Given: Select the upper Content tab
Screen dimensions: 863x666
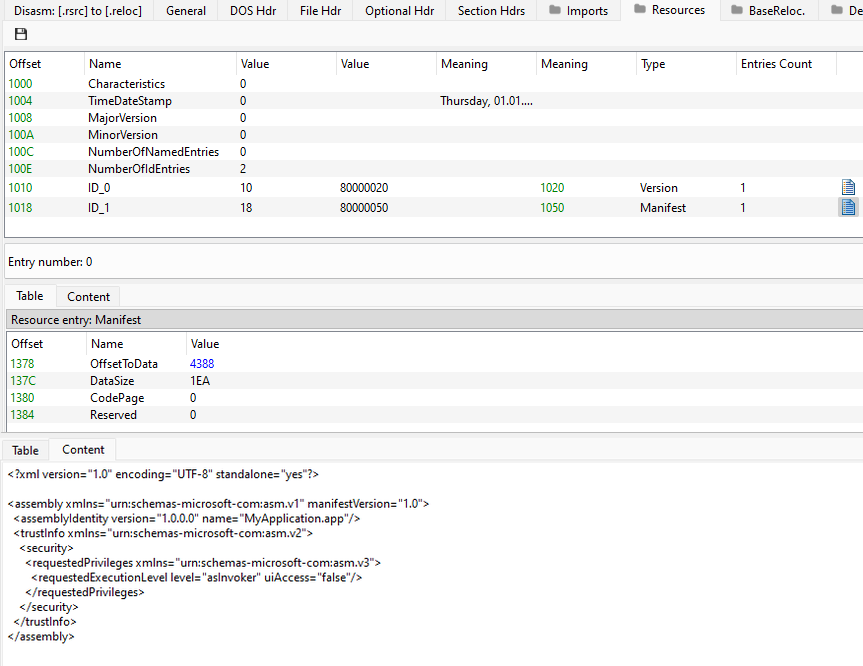Looking at the screenshot, I should (88, 297).
